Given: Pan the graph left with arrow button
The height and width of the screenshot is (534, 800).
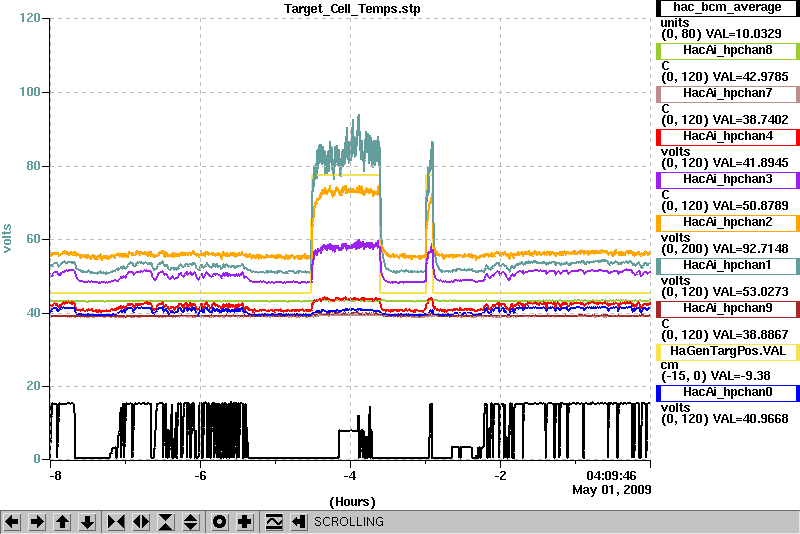Looking at the screenshot, I should [x=12, y=522].
